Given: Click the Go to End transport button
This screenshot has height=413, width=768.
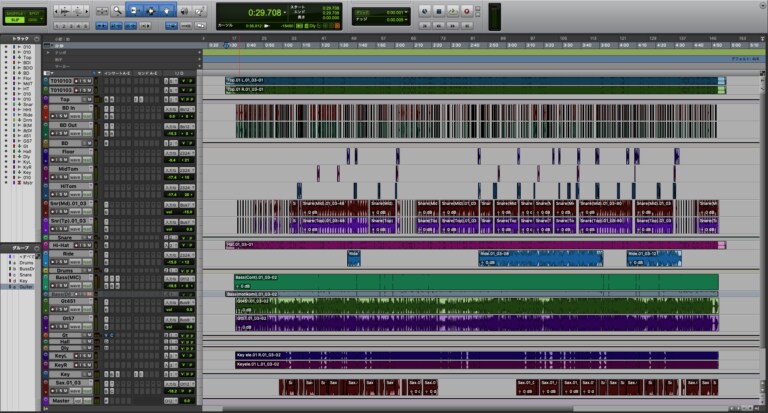Looking at the screenshot, I should [466, 26].
